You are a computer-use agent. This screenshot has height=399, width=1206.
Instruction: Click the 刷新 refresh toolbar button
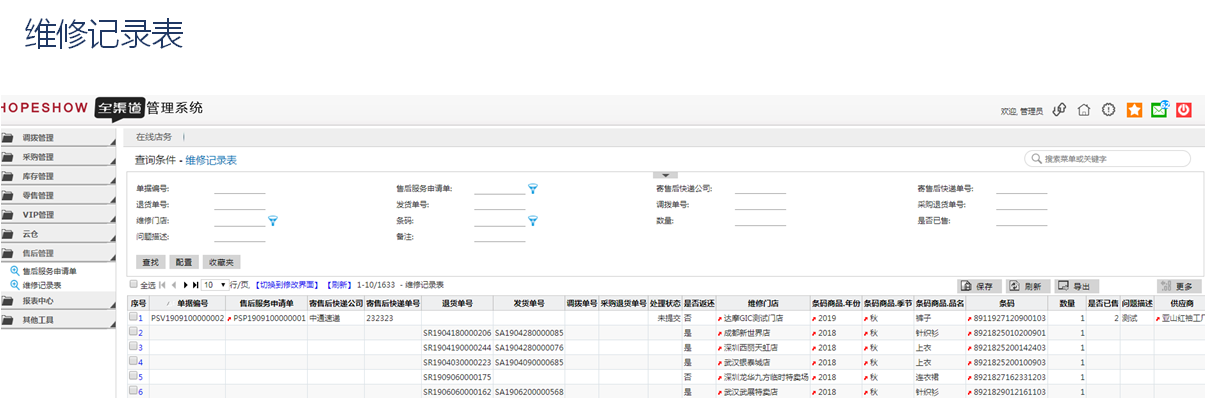1029,286
